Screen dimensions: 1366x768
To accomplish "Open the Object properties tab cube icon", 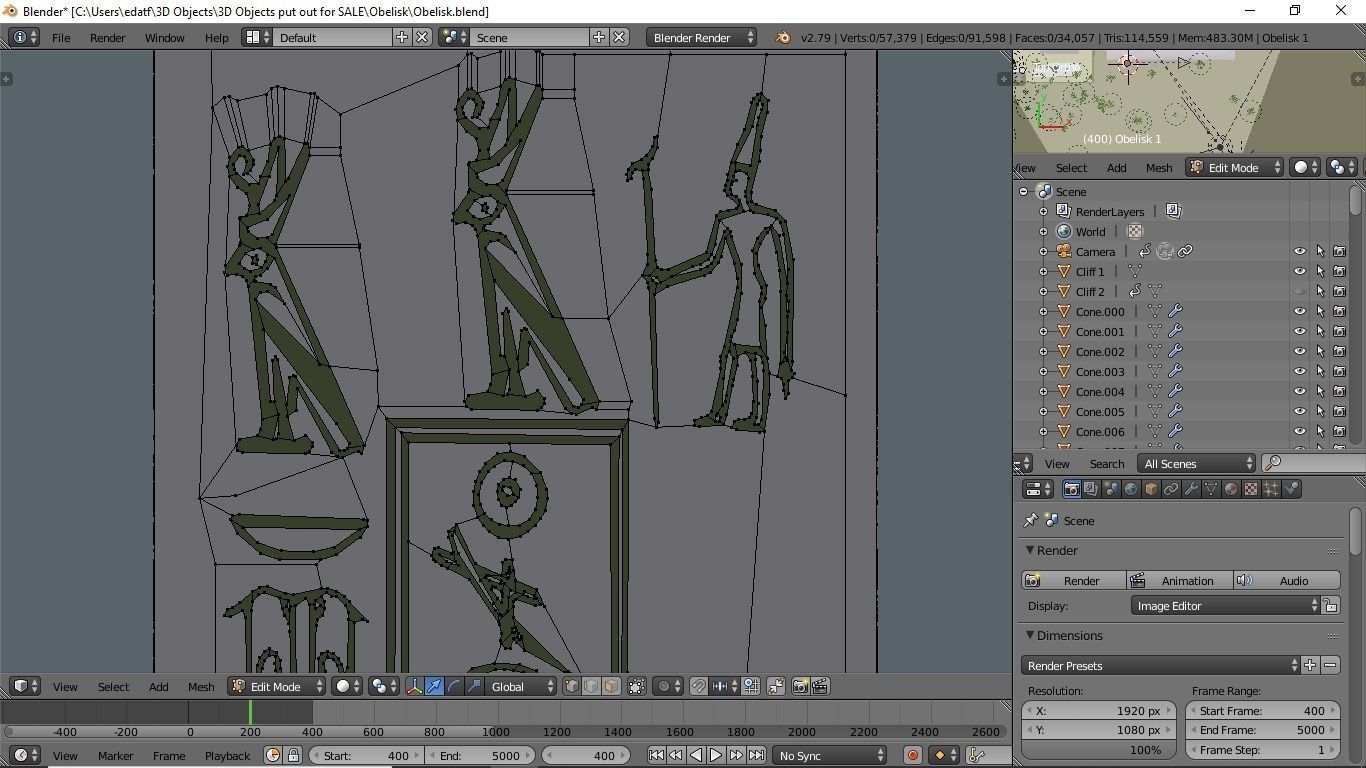I will (1151, 489).
